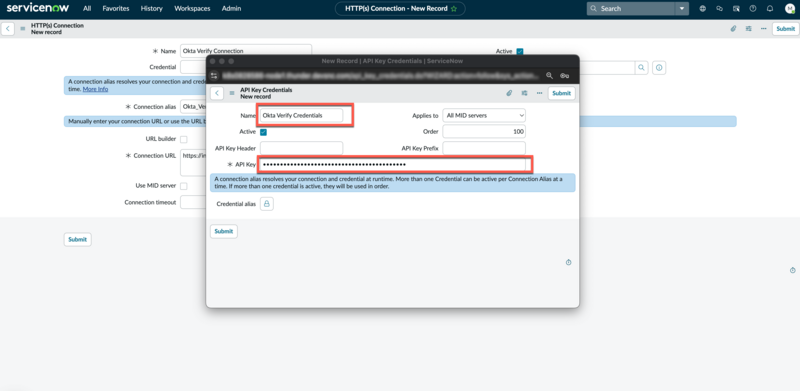Click the globe scope icon in the header

tap(703, 9)
